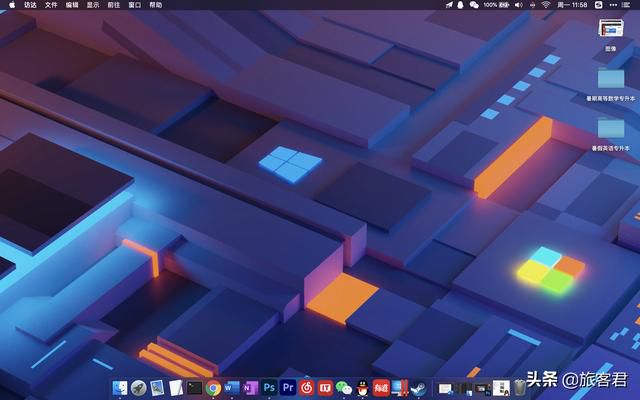Select the 暑期高等数学专升本 folder
The image size is (640, 400).
point(611,84)
